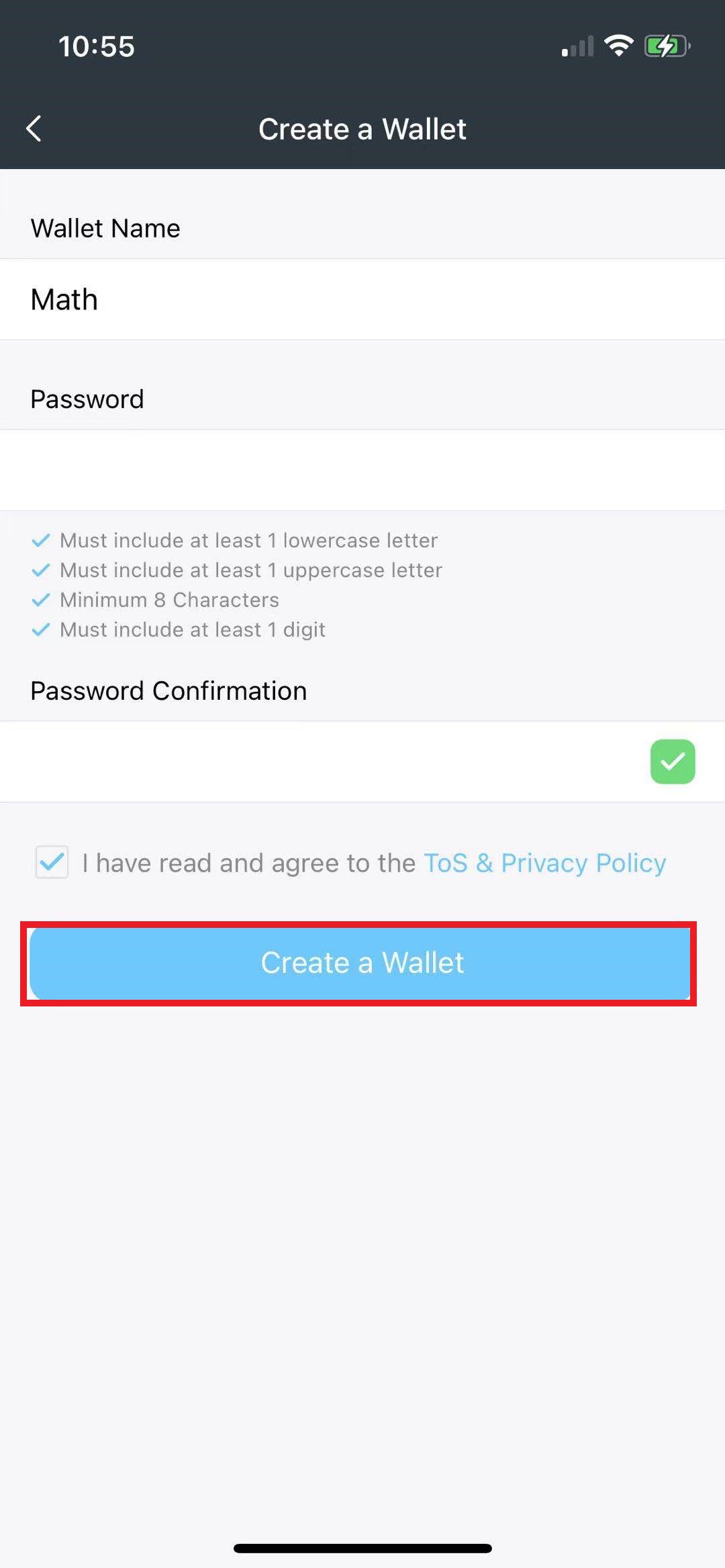This screenshot has height=1568, width=725.
Task: Tap the Wallet Name label
Action: click(105, 229)
